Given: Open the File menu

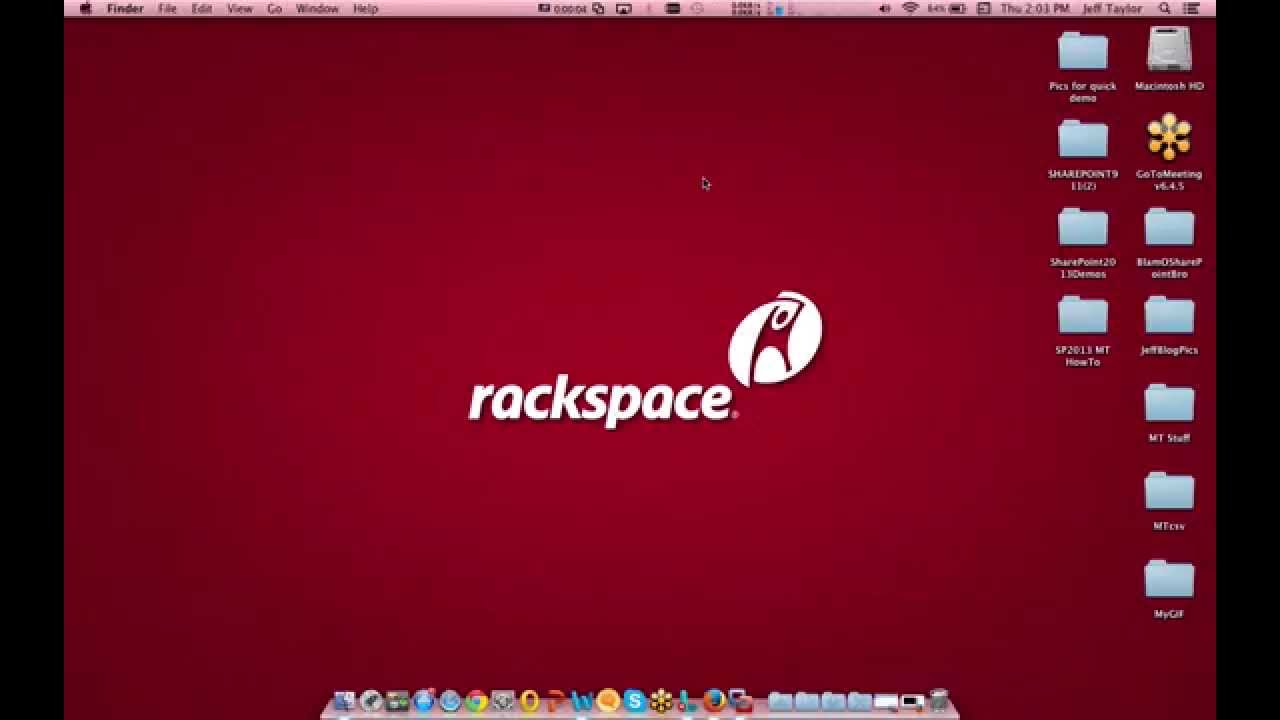Looking at the screenshot, I should pyautogui.click(x=167, y=8).
